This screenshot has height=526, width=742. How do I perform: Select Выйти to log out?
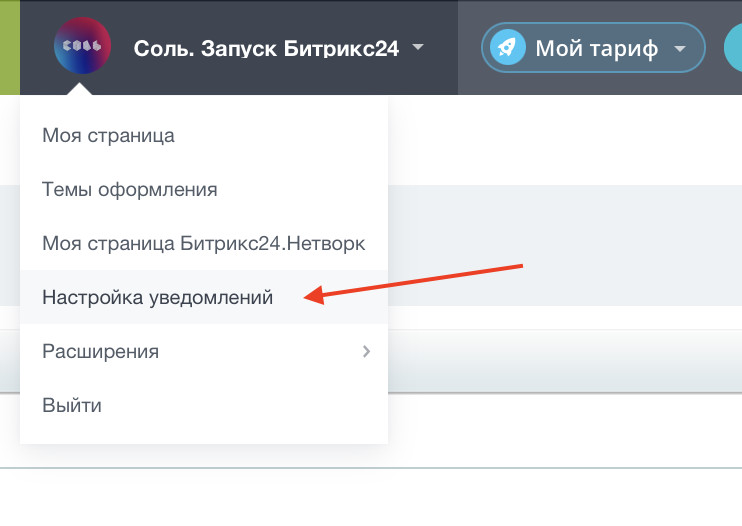(x=204, y=405)
